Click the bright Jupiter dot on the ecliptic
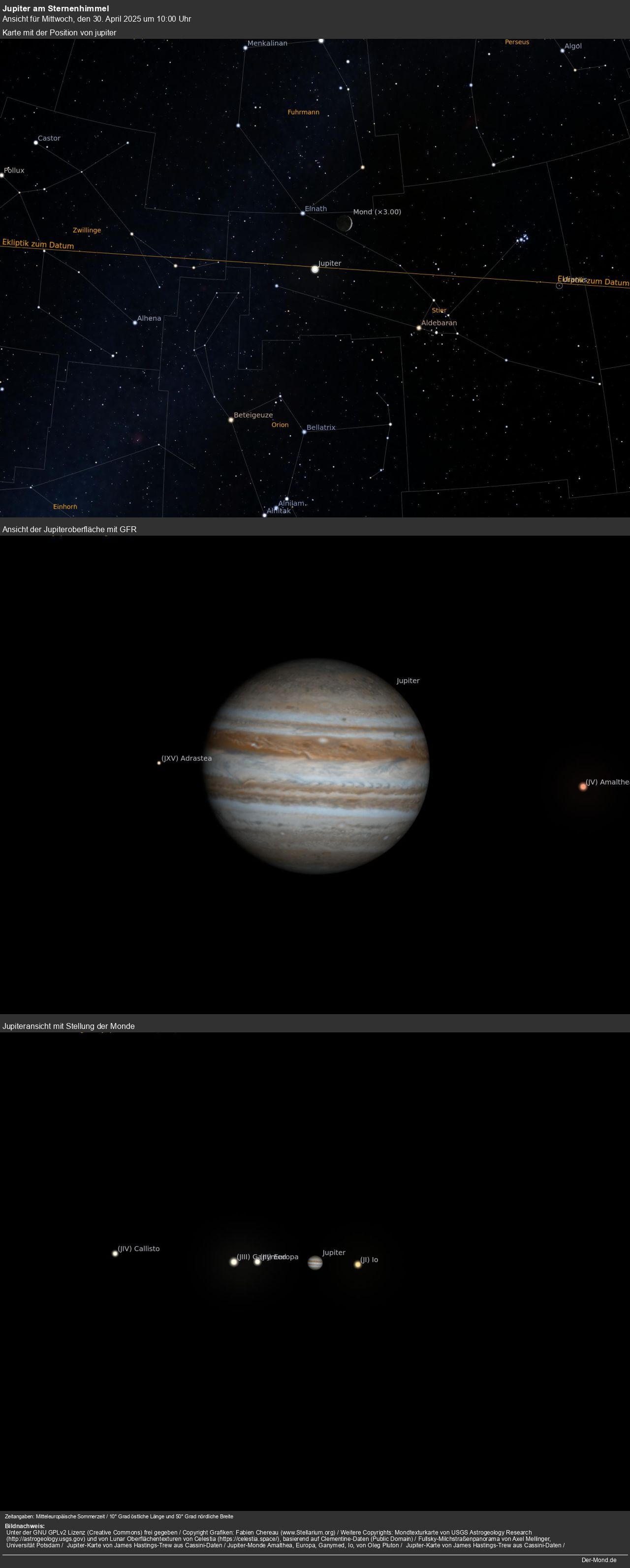Screen dimensions: 630x1568 click(x=315, y=269)
